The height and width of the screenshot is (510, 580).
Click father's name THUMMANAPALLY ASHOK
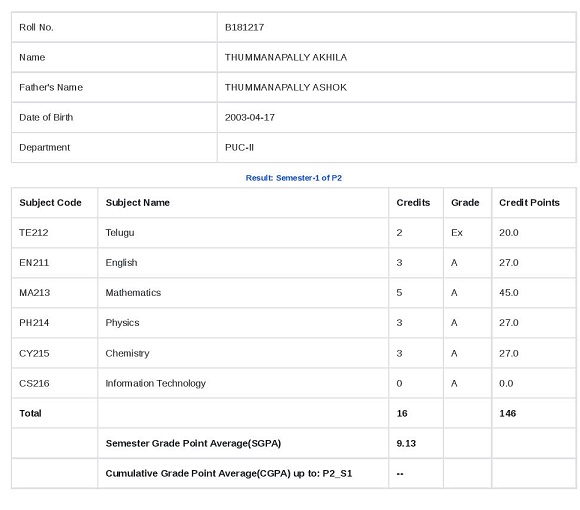click(x=286, y=87)
